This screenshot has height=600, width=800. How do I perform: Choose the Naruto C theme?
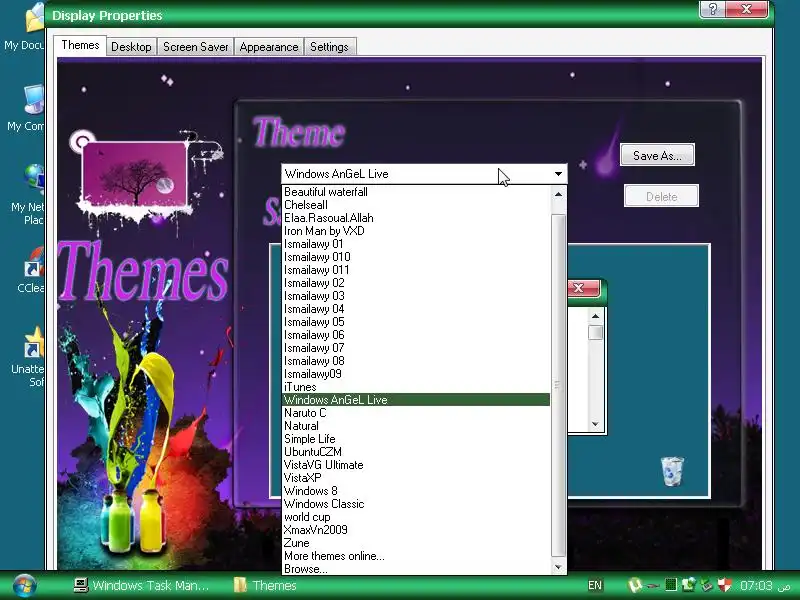pyautogui.click(x=416, y=413)
